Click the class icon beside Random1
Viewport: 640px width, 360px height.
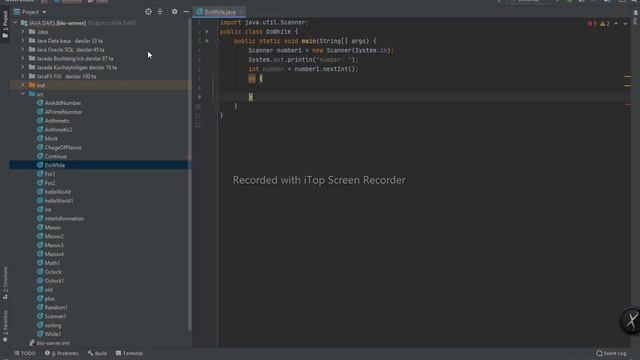(x=40, y=307)
